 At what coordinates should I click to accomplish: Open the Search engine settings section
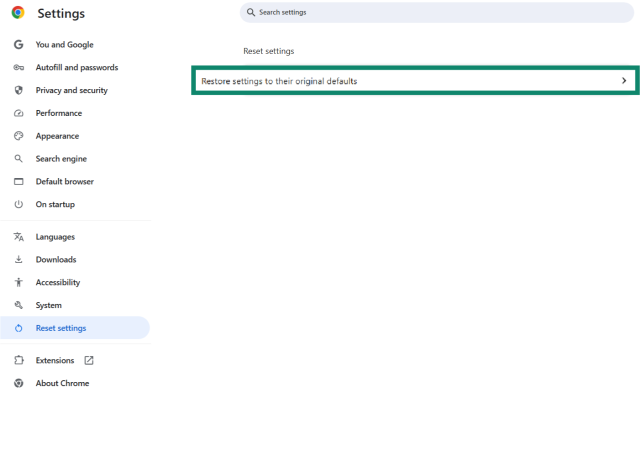tap(61, 159)
